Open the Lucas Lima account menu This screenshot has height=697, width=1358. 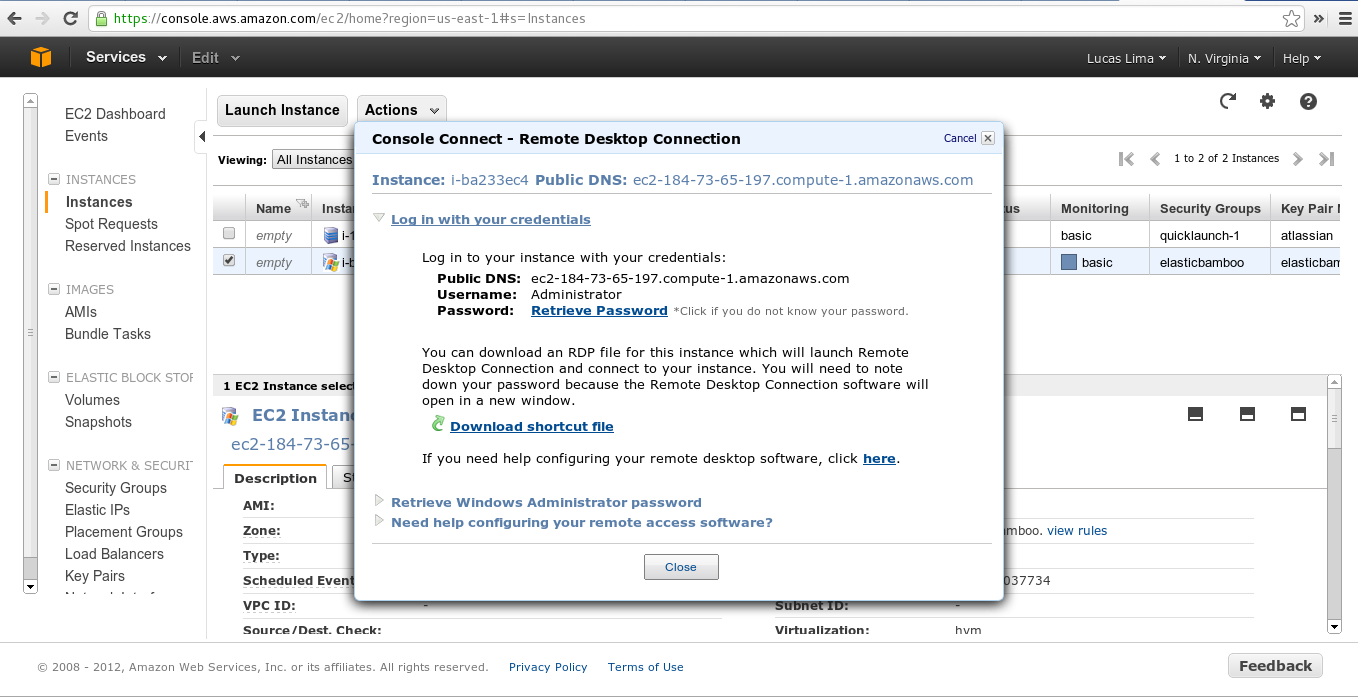tap(1126, 58)
